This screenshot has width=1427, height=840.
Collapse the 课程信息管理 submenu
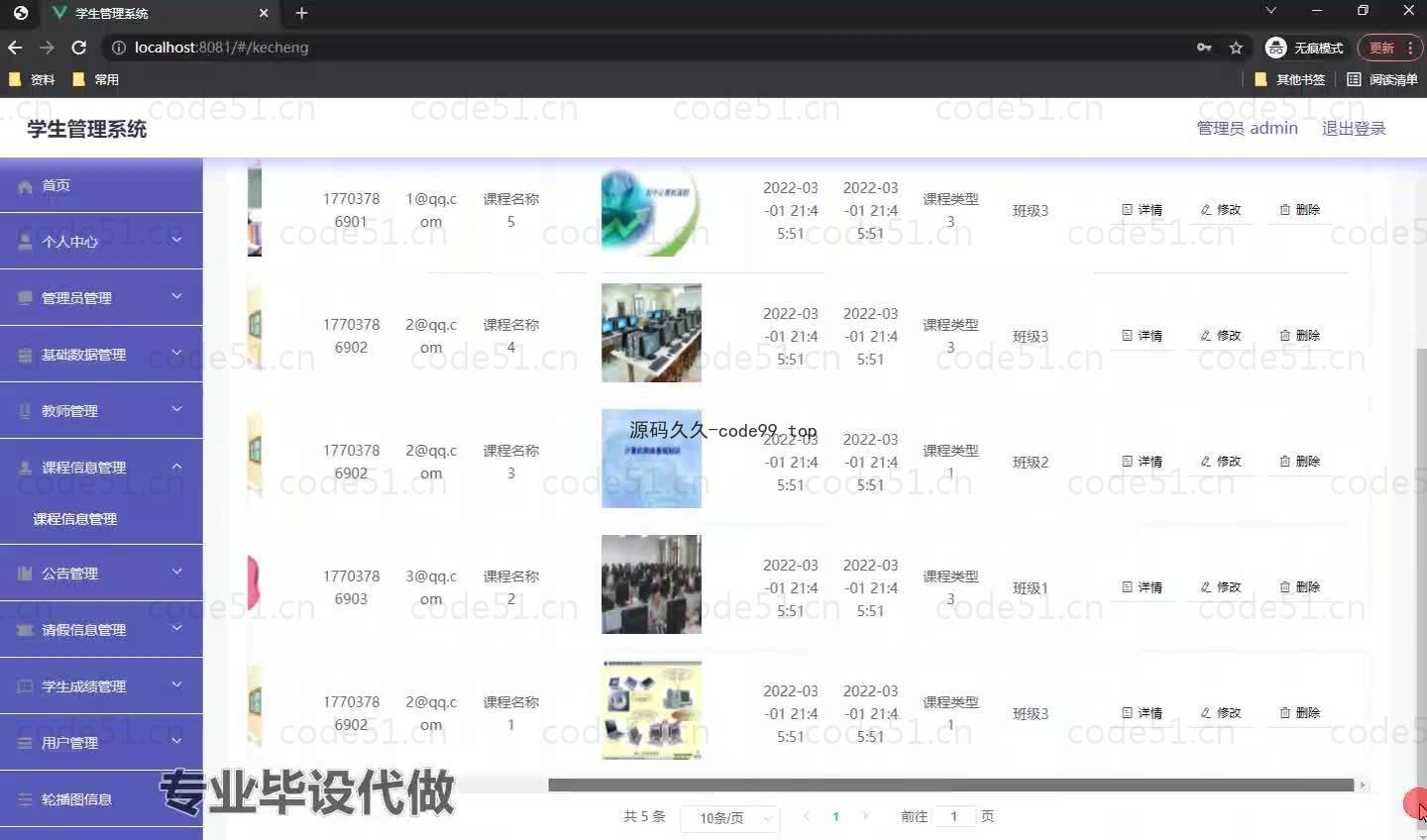177,466
